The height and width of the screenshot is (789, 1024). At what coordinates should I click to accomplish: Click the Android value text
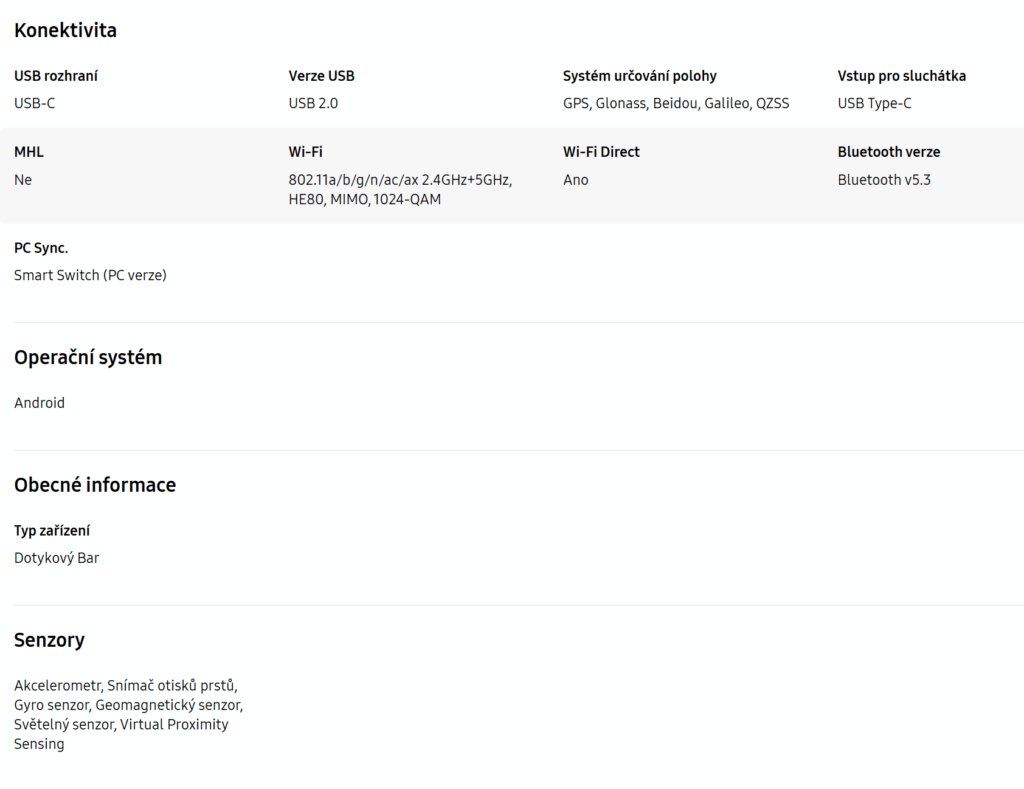click(x=39, y=403)
